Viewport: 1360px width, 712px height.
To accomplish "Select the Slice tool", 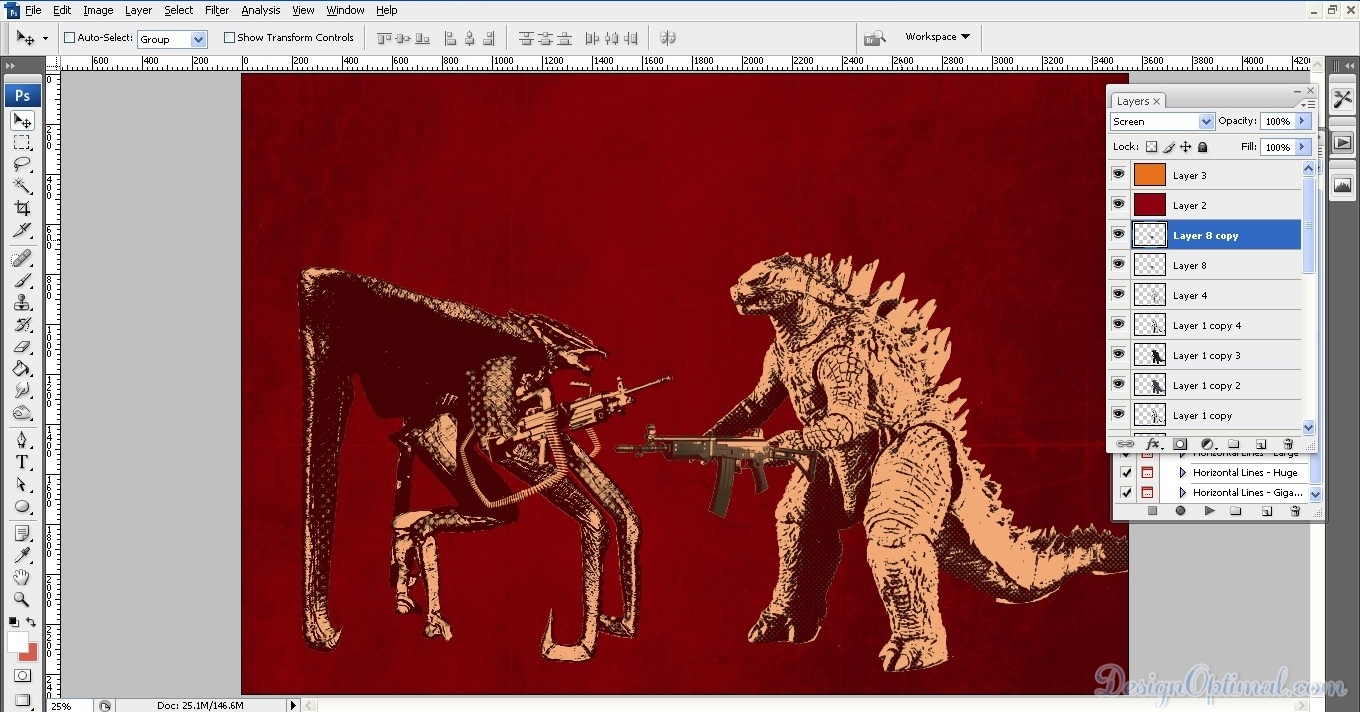I will [x=22, y=231].
